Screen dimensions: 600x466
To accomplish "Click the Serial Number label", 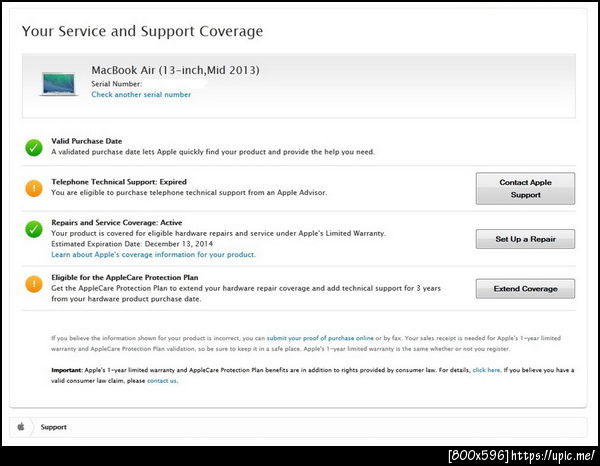I will pos(116,84).
